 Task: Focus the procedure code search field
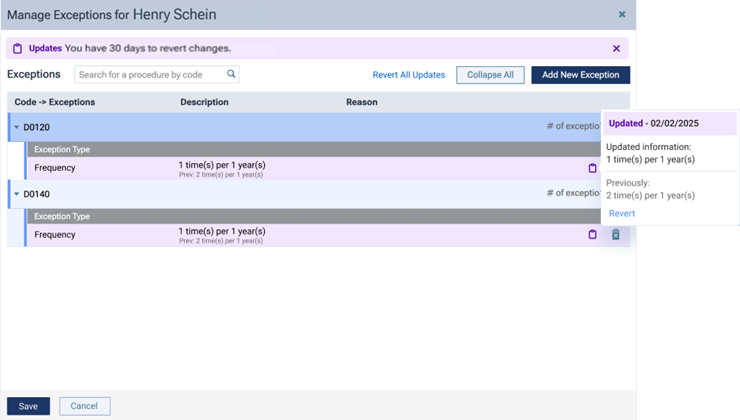[150, 74]
